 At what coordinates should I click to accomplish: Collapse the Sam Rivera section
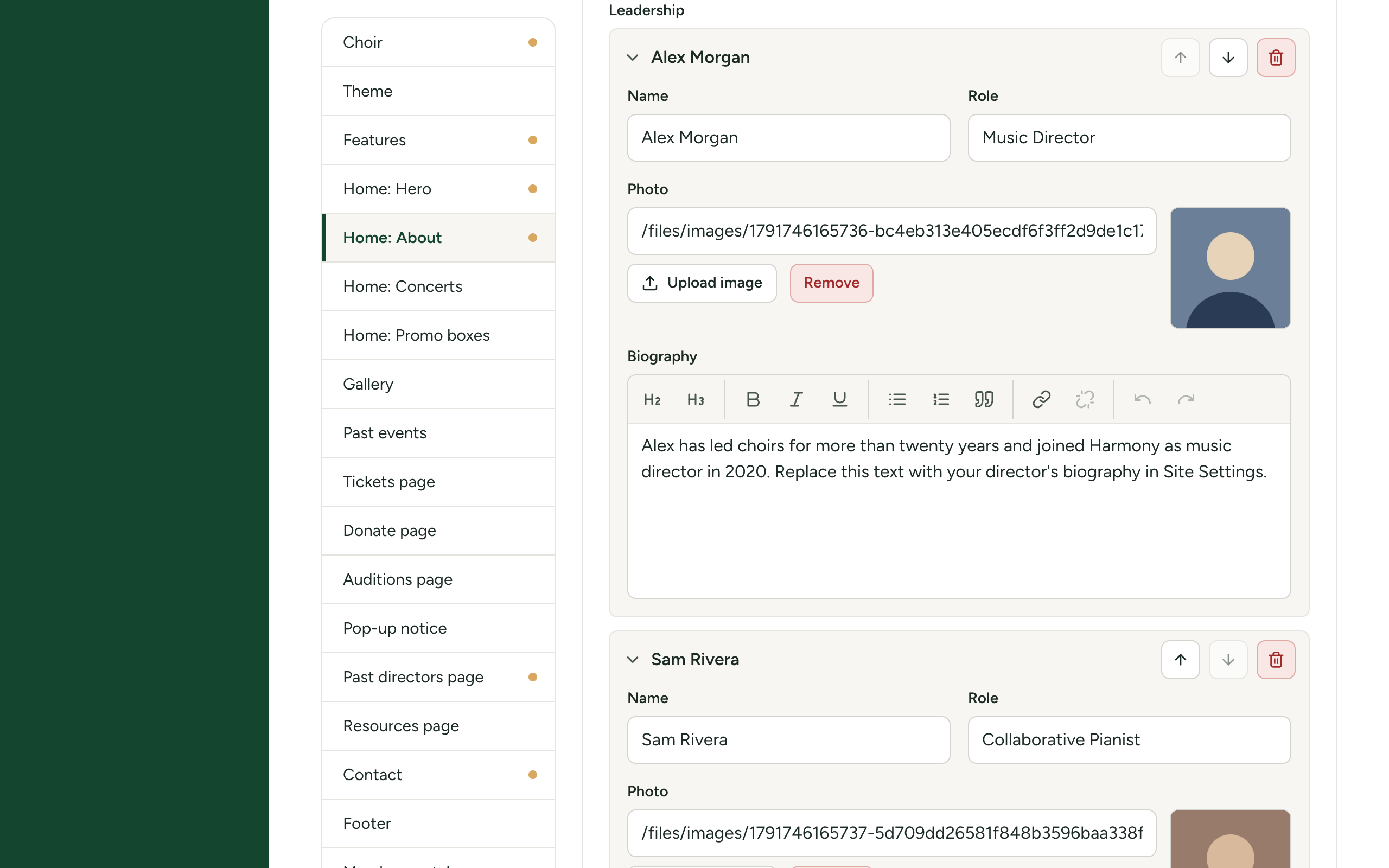tap(633, 660)
